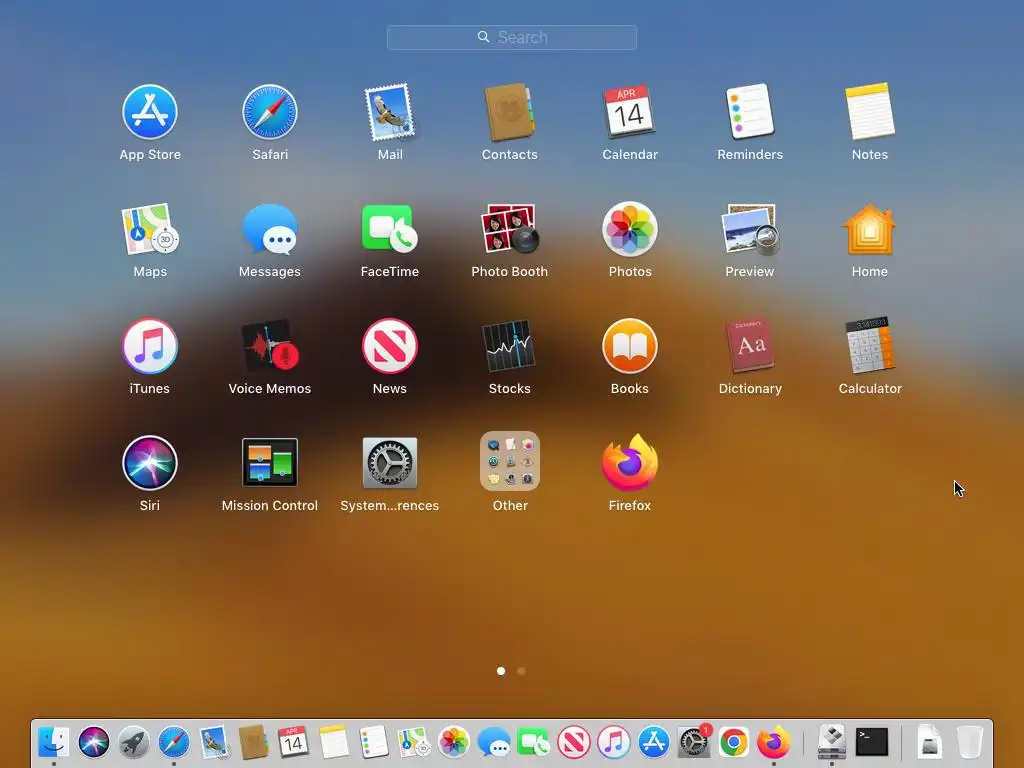Launch the Preview app
This screenshot has width=1024, height=768.
point(750,229)
